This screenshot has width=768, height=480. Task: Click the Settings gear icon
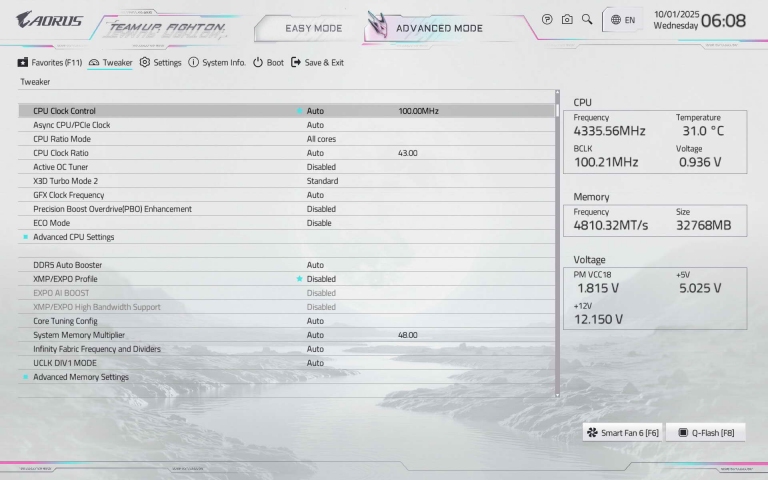(145, 62)
